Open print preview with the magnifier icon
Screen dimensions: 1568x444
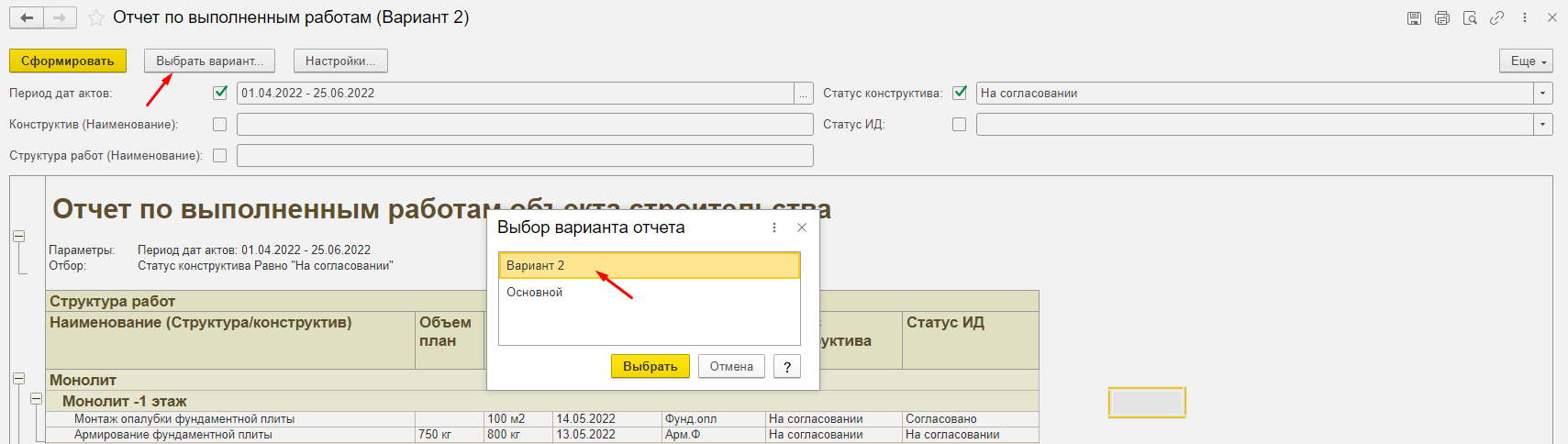tap(1470, 18)
